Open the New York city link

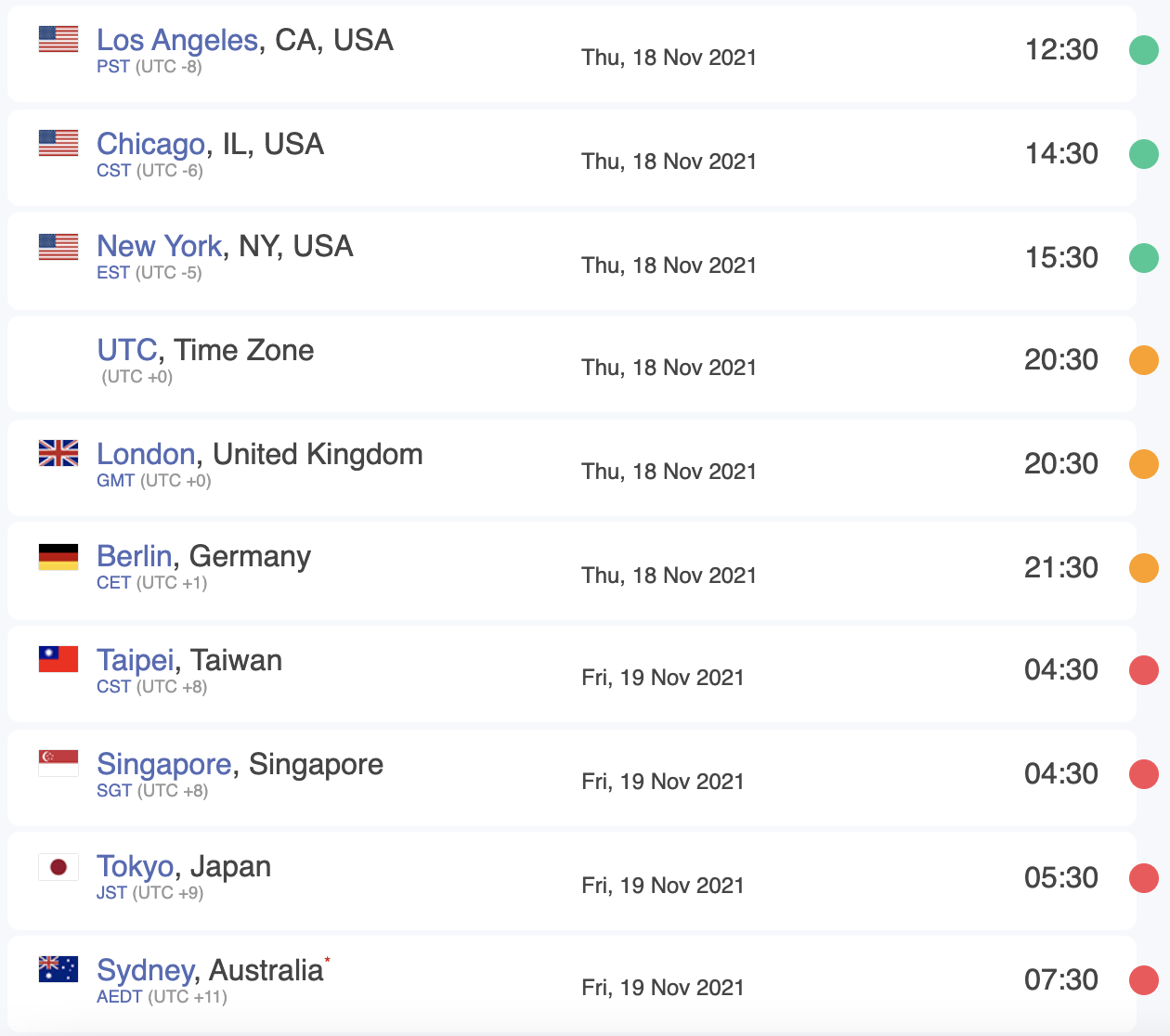pyautogui.click(x=160, y=246)
